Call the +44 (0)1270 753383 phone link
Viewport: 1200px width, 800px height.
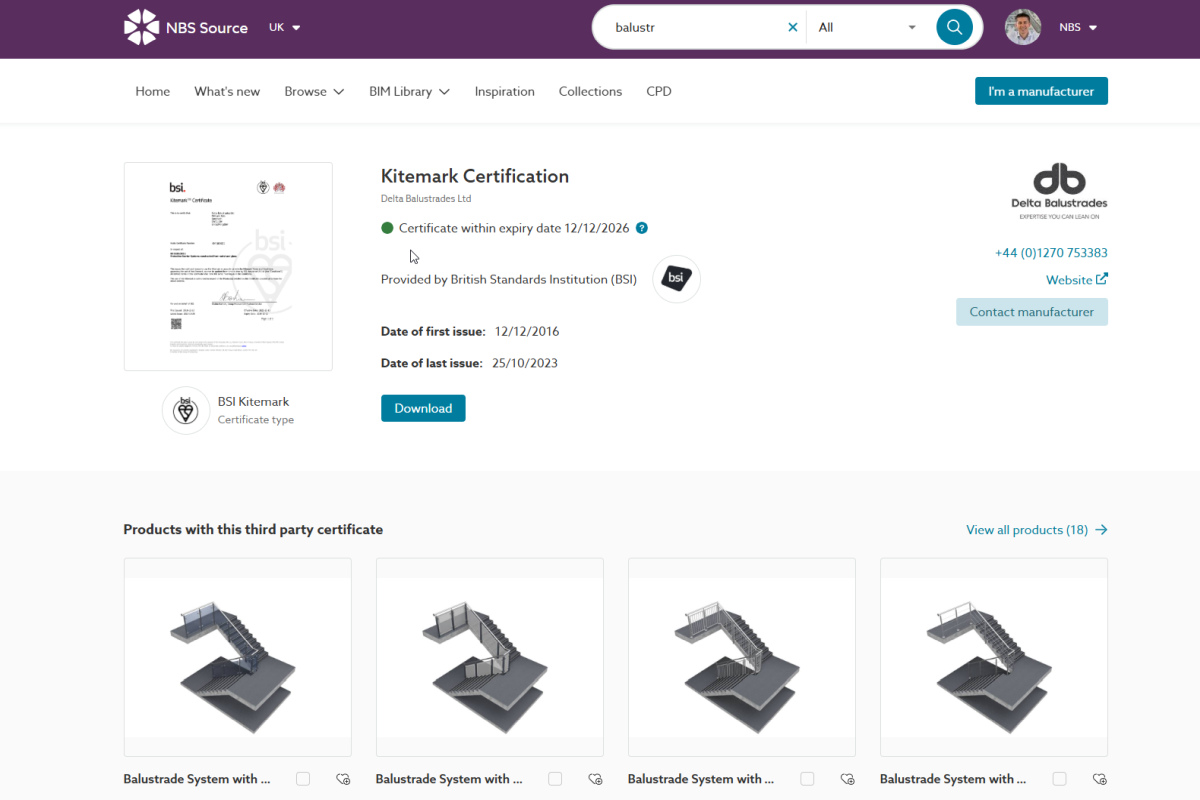pos(1051,253)
